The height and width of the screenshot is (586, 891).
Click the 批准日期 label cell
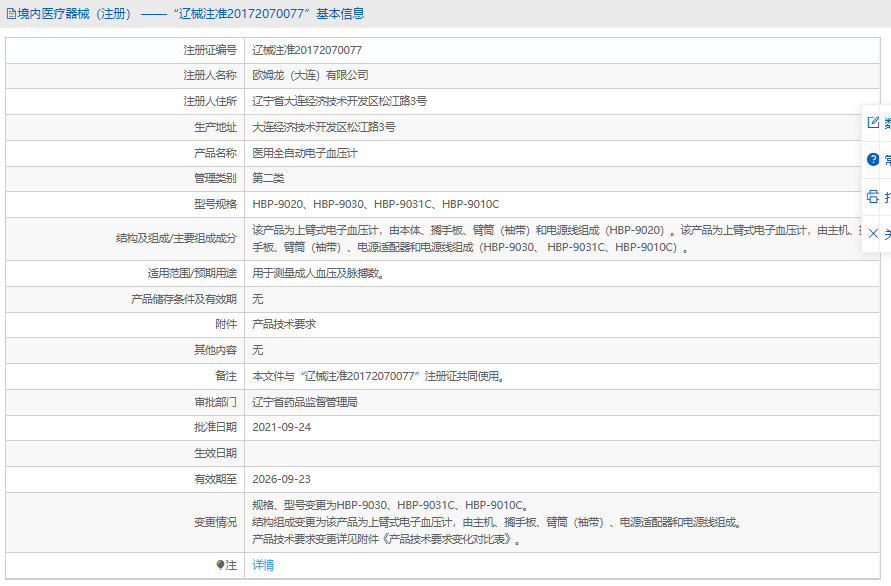pyautogui.click(x=125, y=427)
